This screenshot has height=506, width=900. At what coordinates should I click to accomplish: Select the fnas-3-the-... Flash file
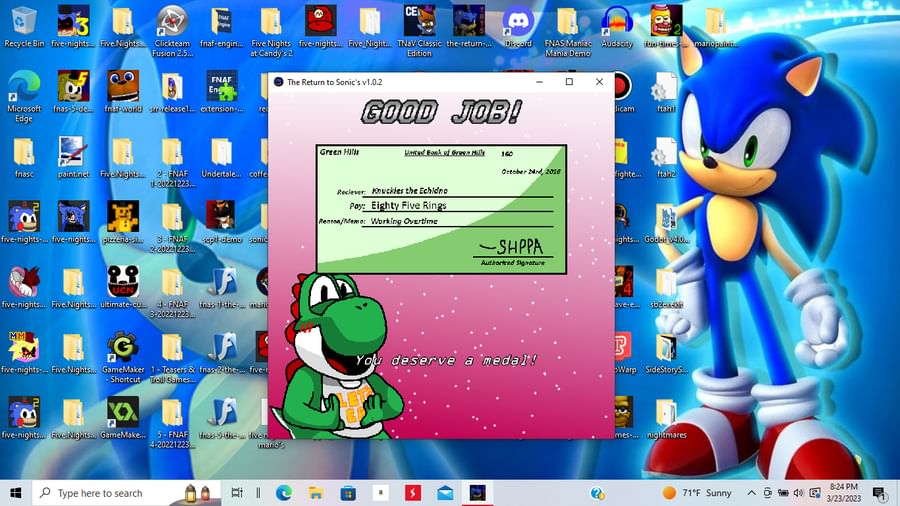(222, 418)
